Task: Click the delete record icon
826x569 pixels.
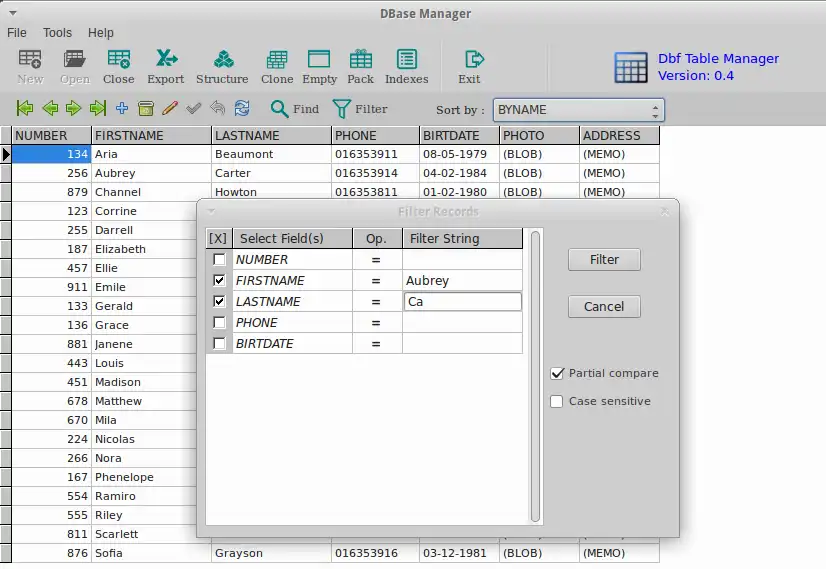Action: [x=146, y=108]
